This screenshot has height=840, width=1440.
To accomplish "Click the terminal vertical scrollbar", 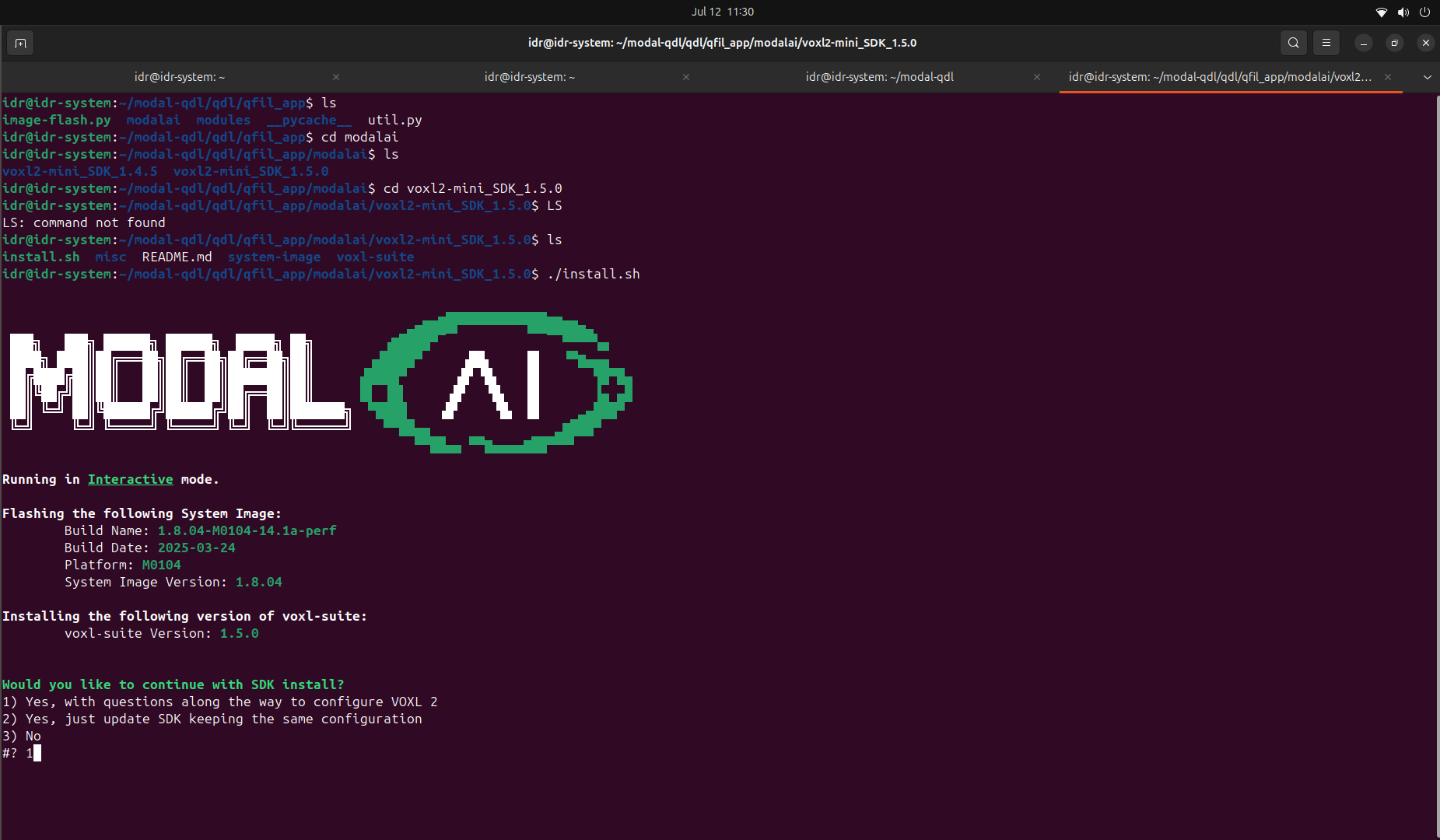I will click(x=1437, y=465).
